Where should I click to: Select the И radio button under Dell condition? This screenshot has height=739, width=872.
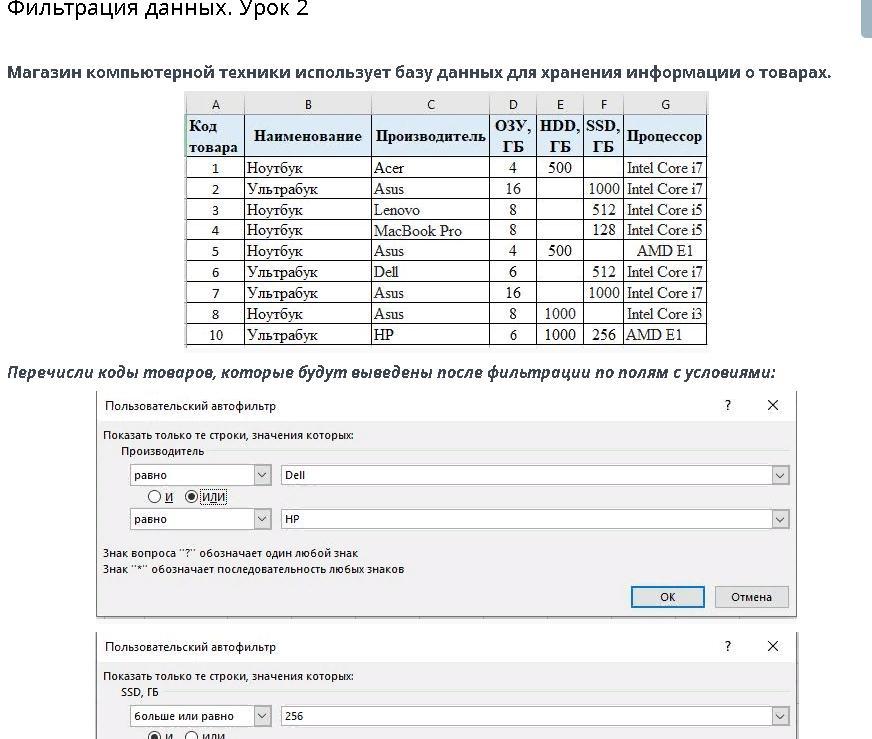pos(154,497)
